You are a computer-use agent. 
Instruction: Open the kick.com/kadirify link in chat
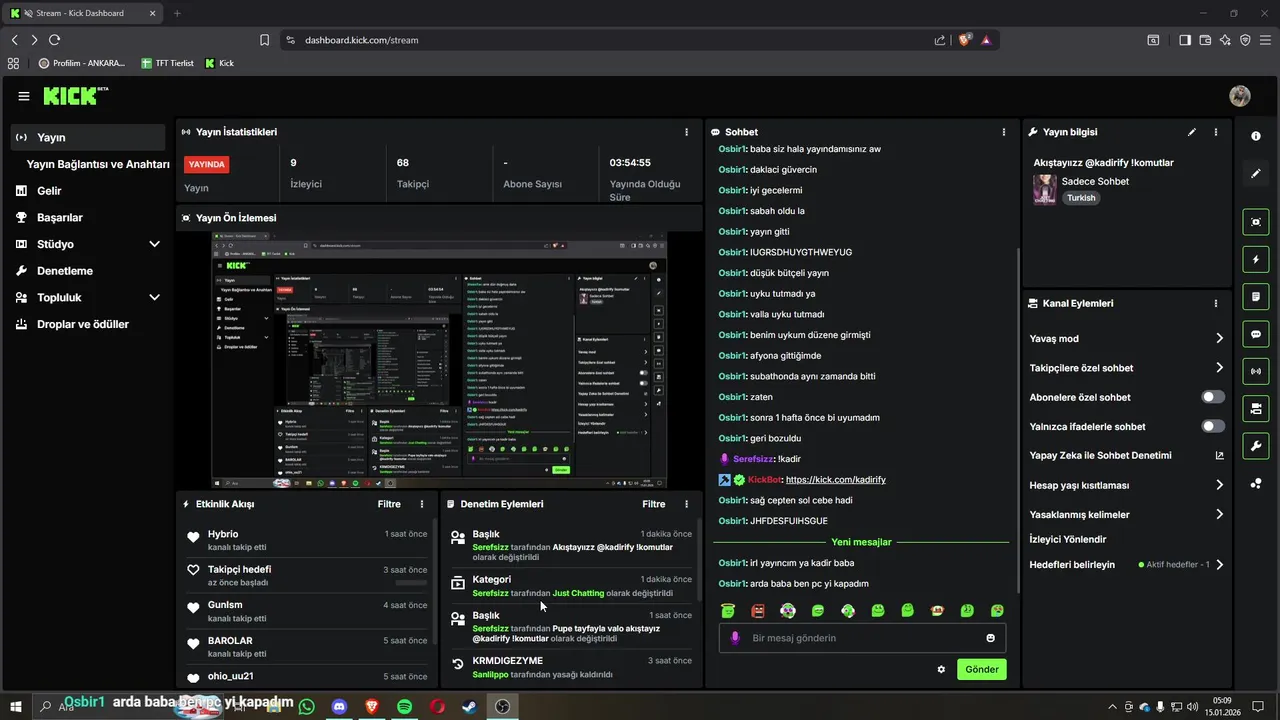(x=835, y=479)
